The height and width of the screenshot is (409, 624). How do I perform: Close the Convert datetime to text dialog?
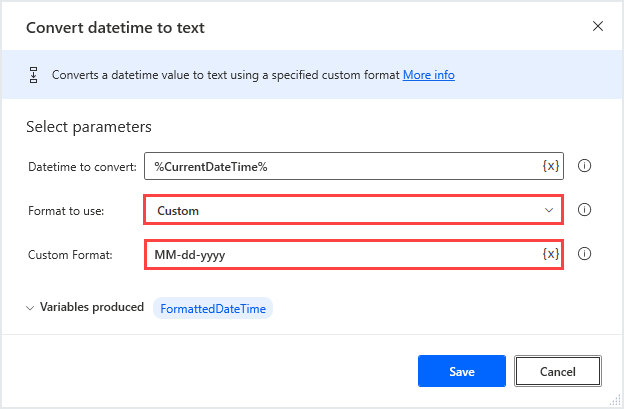(x=598, y=26)
